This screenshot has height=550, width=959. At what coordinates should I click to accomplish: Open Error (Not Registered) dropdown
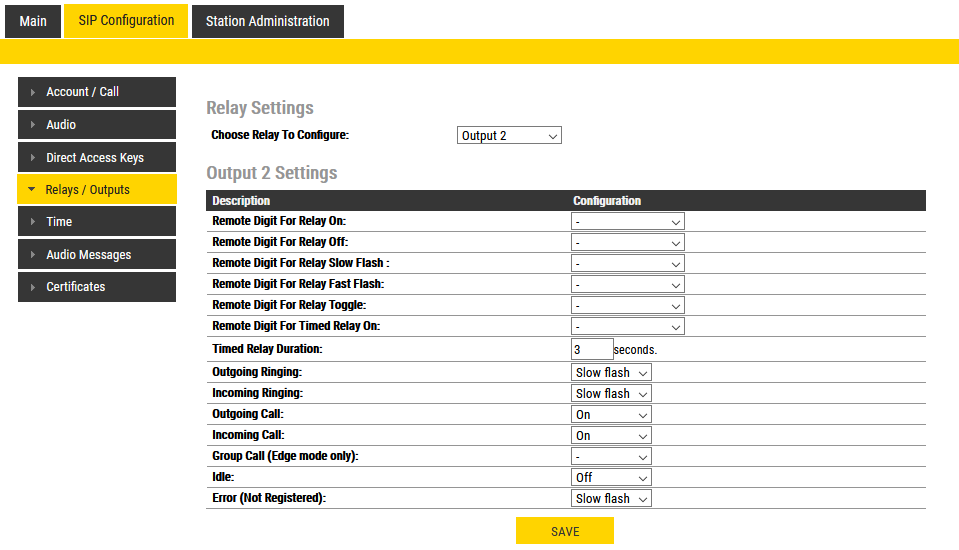coord(611,499)
